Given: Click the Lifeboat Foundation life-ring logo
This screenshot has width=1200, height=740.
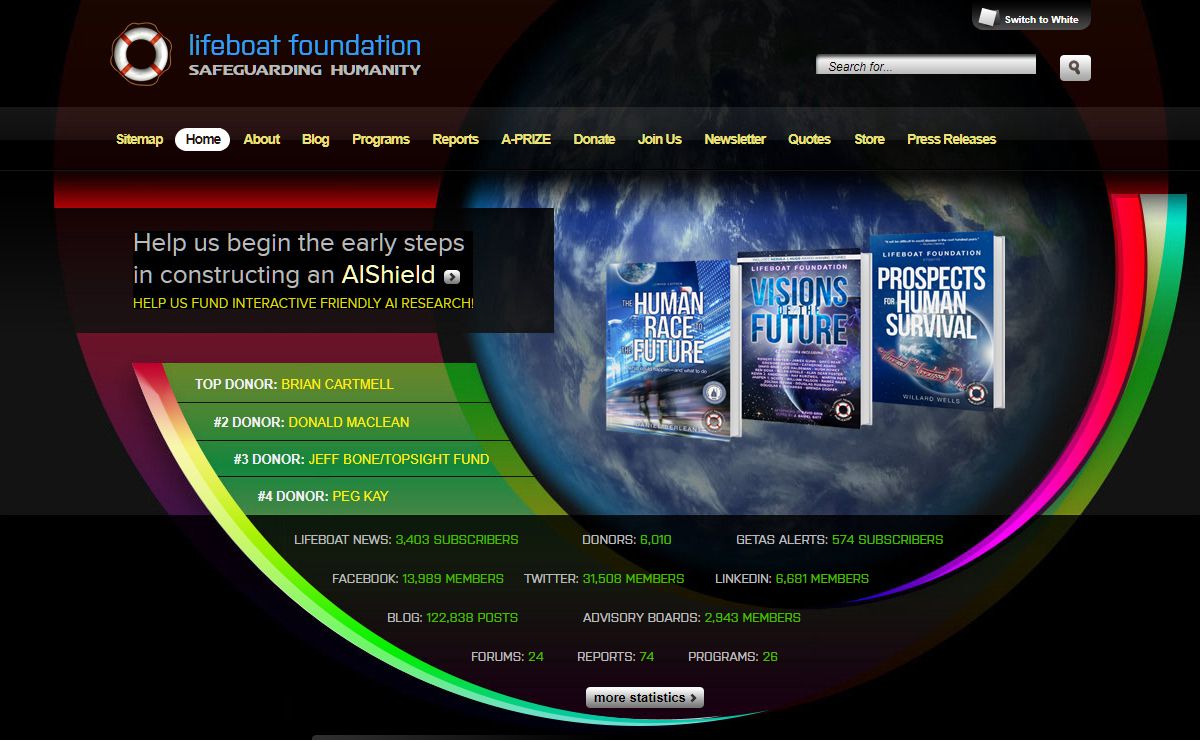Looking at the screenshot, I should [141, 55].
